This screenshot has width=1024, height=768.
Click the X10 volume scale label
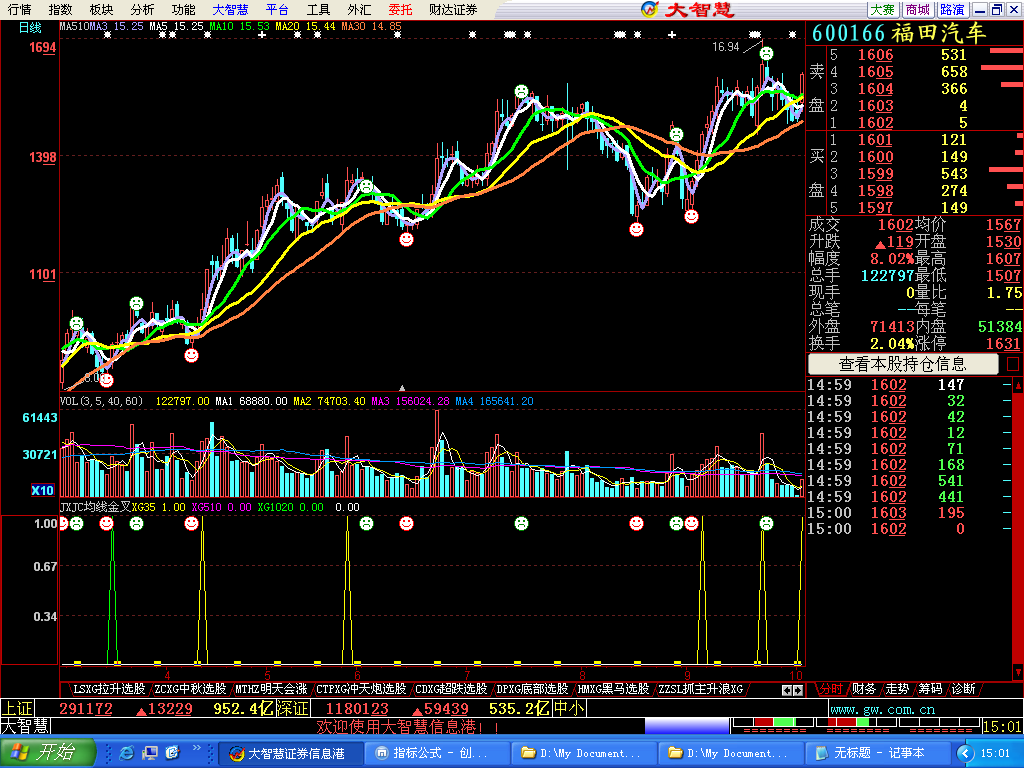42,490
